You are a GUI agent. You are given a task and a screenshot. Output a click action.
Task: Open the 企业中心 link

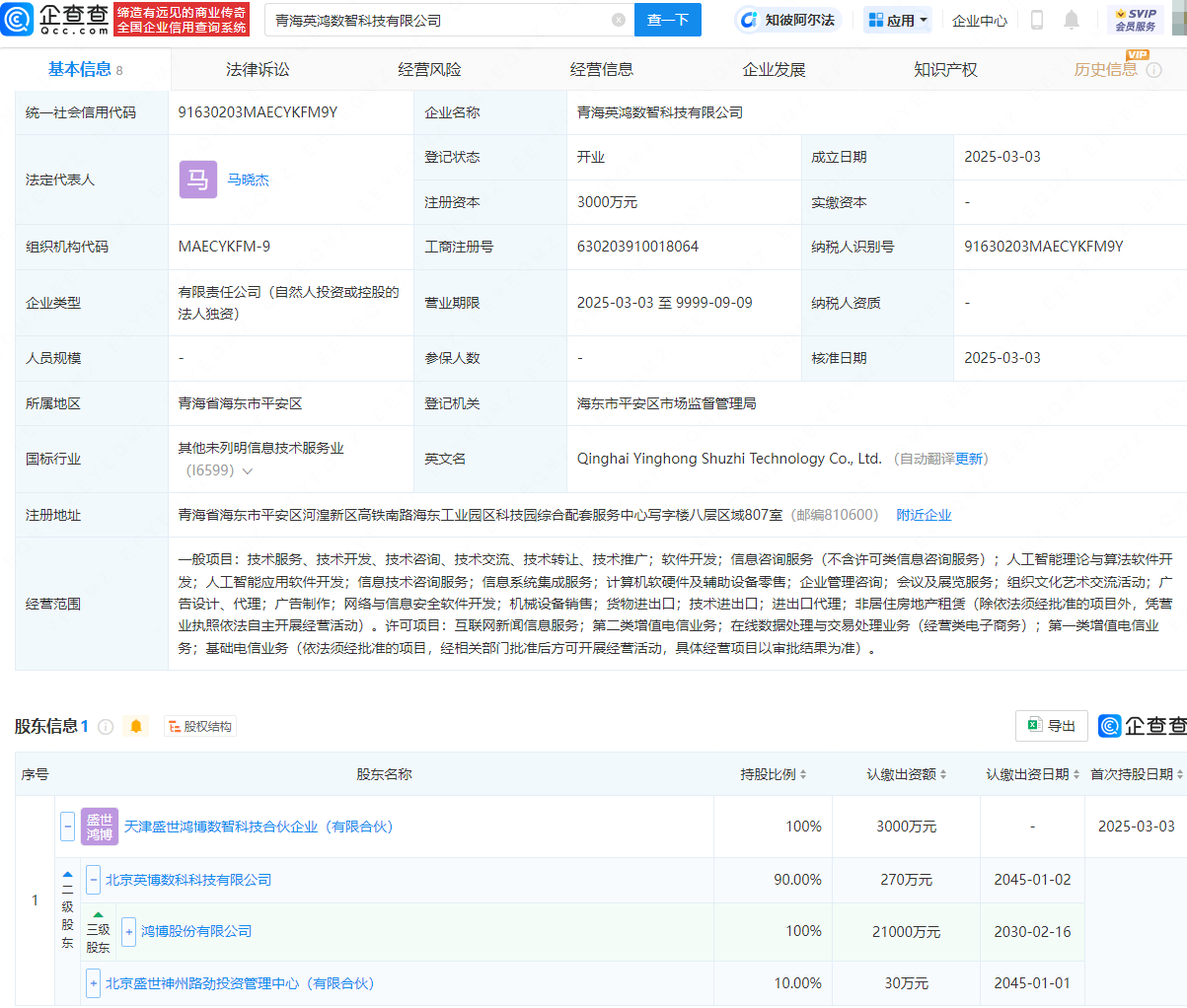click(x=980, y=20)
